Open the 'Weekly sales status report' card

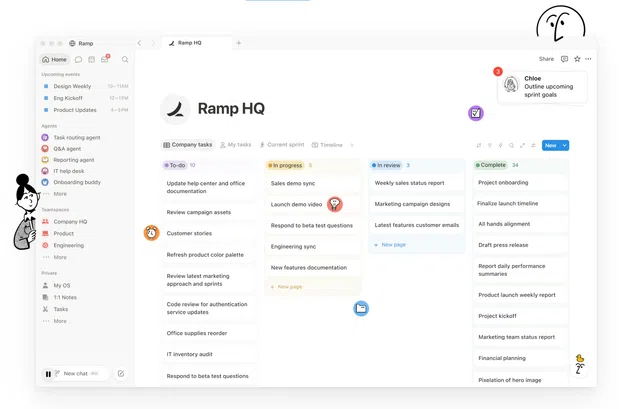[x=416, y=183]
